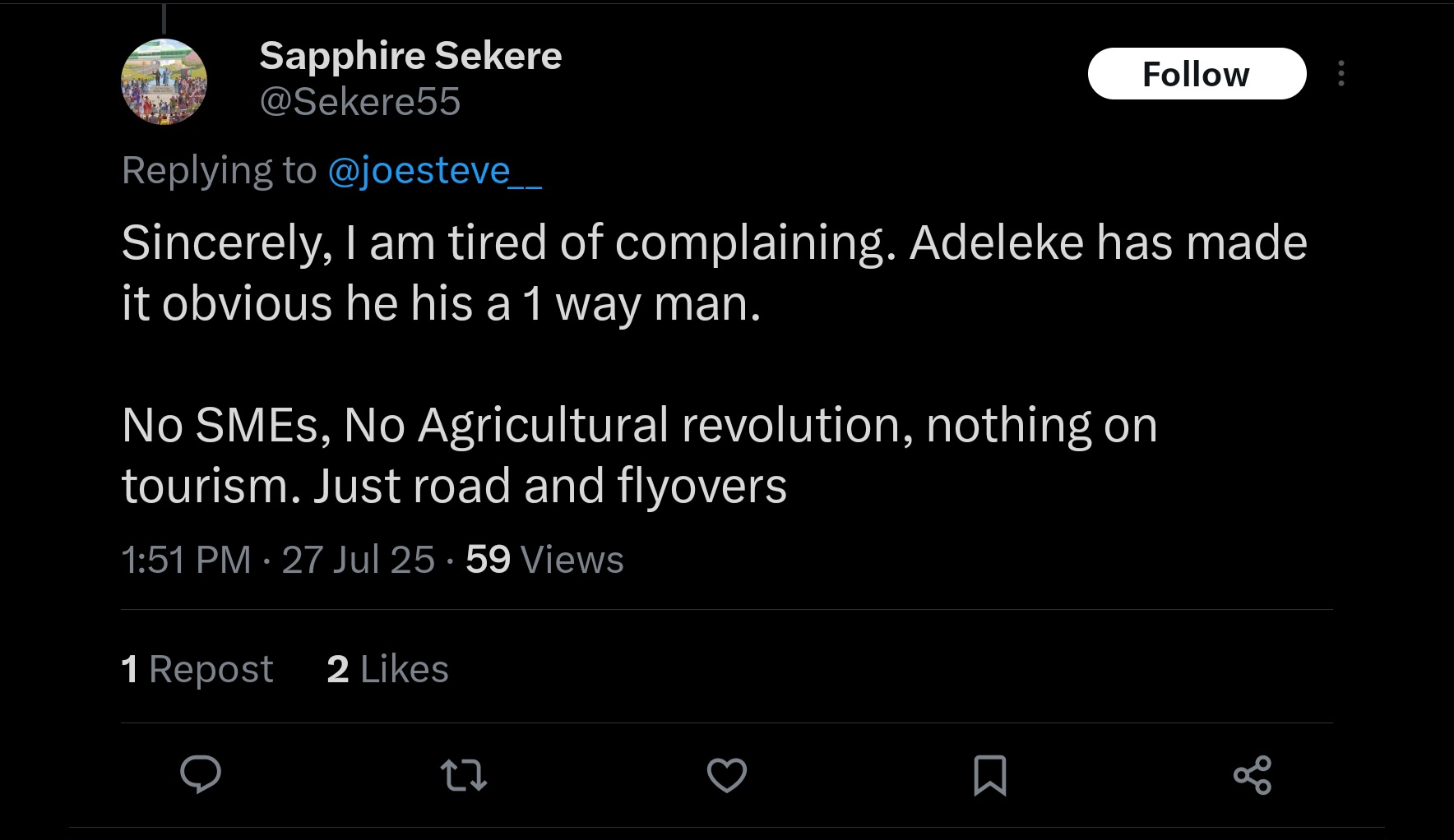Open the 59 Views analytics
The height and width of the screenshot is (840, 1454).
544,560
